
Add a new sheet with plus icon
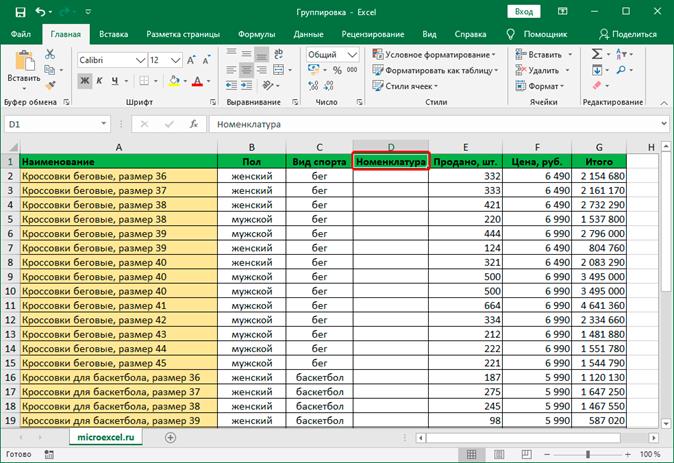(170, 438)
